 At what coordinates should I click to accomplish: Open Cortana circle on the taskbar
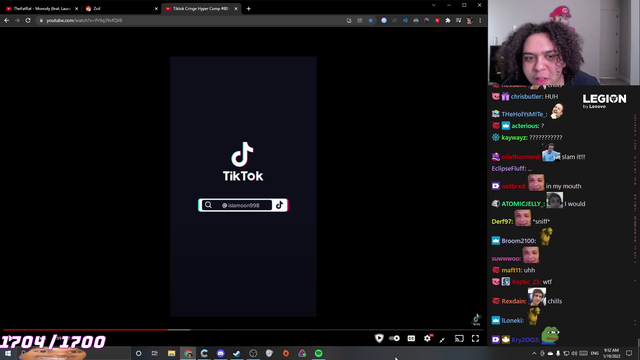[x=138, y=353]
